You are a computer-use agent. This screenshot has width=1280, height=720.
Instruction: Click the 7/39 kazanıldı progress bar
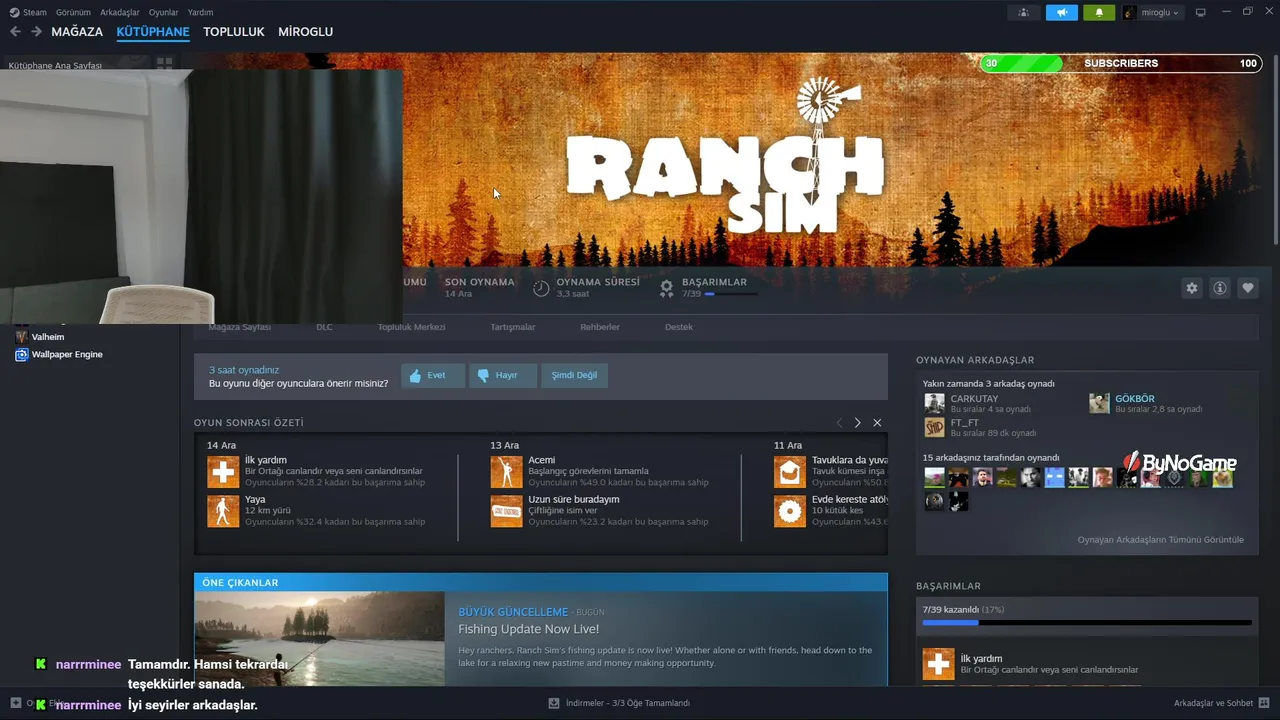pyautogui.click(x=1087, y=622)
